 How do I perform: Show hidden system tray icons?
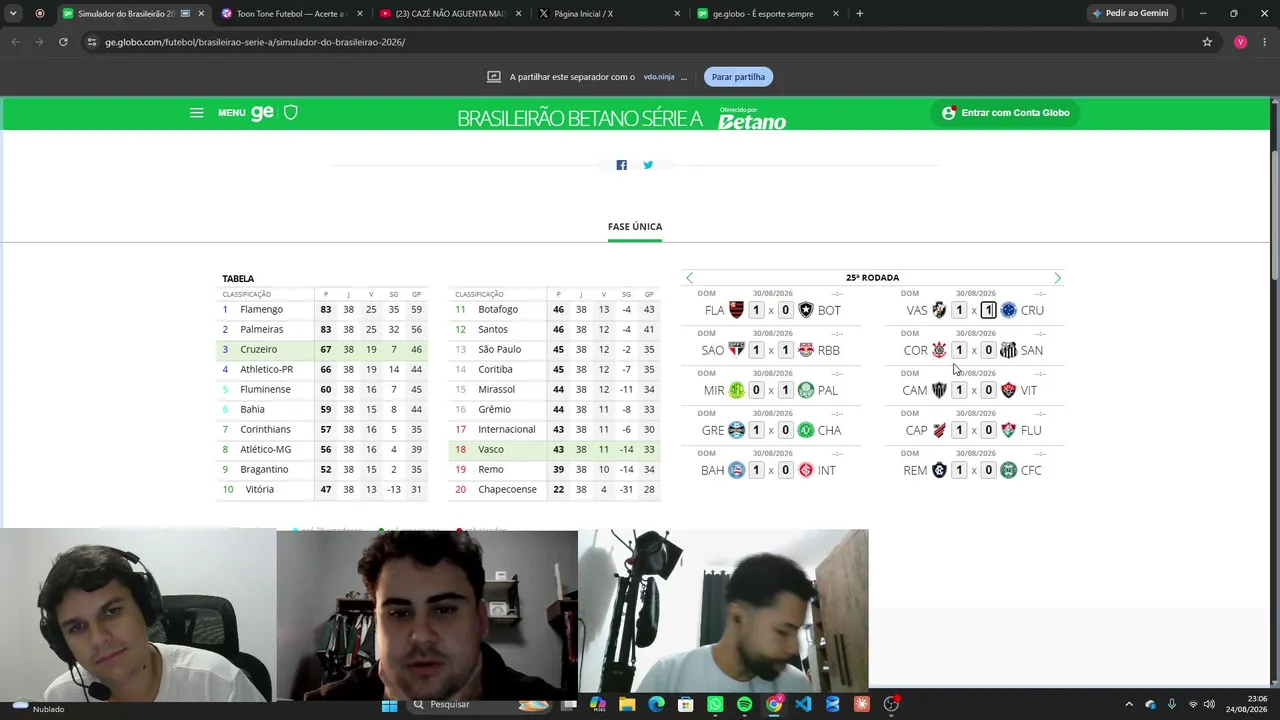[1129, 704]
